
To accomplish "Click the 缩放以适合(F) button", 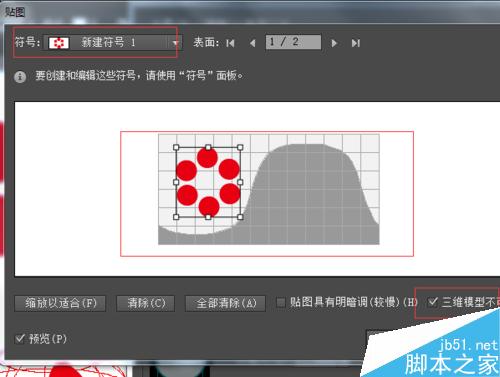I will tap(60, 303).
